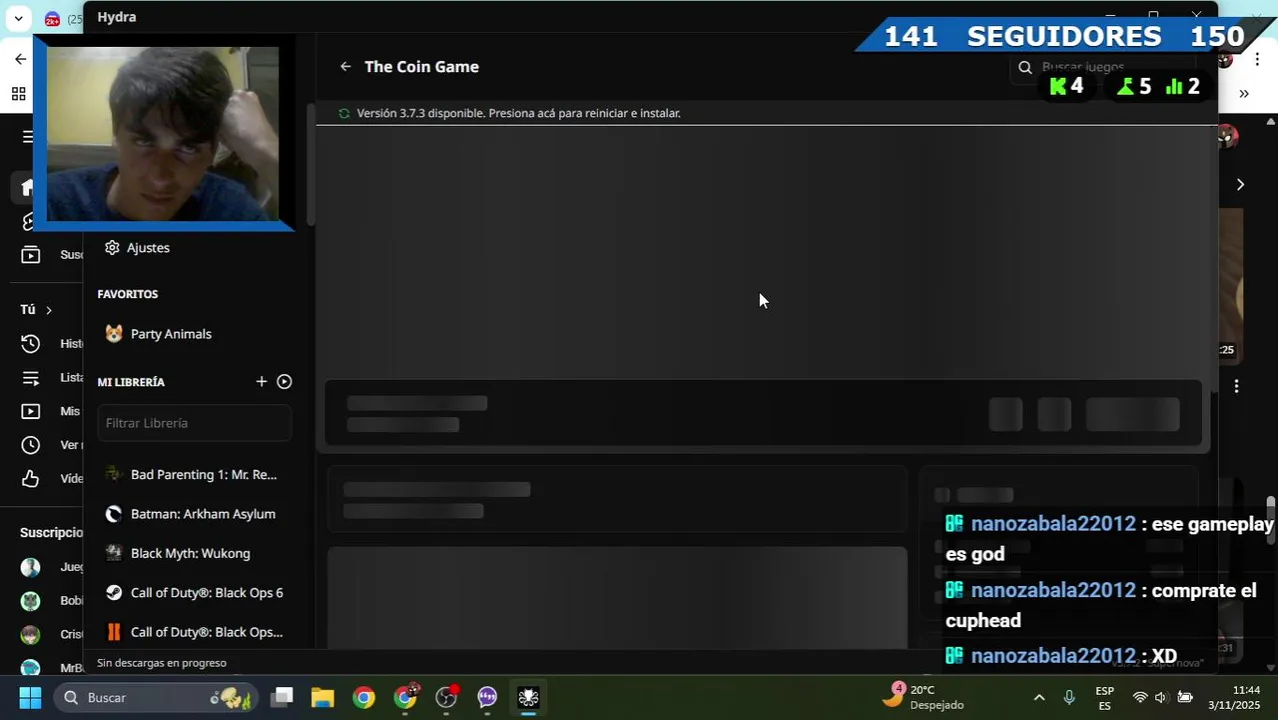The width and height of the screenshot is (1278, 720).
Task: Open Hydra launcher icon on taskbar
Action: click(x=529, y=698)
